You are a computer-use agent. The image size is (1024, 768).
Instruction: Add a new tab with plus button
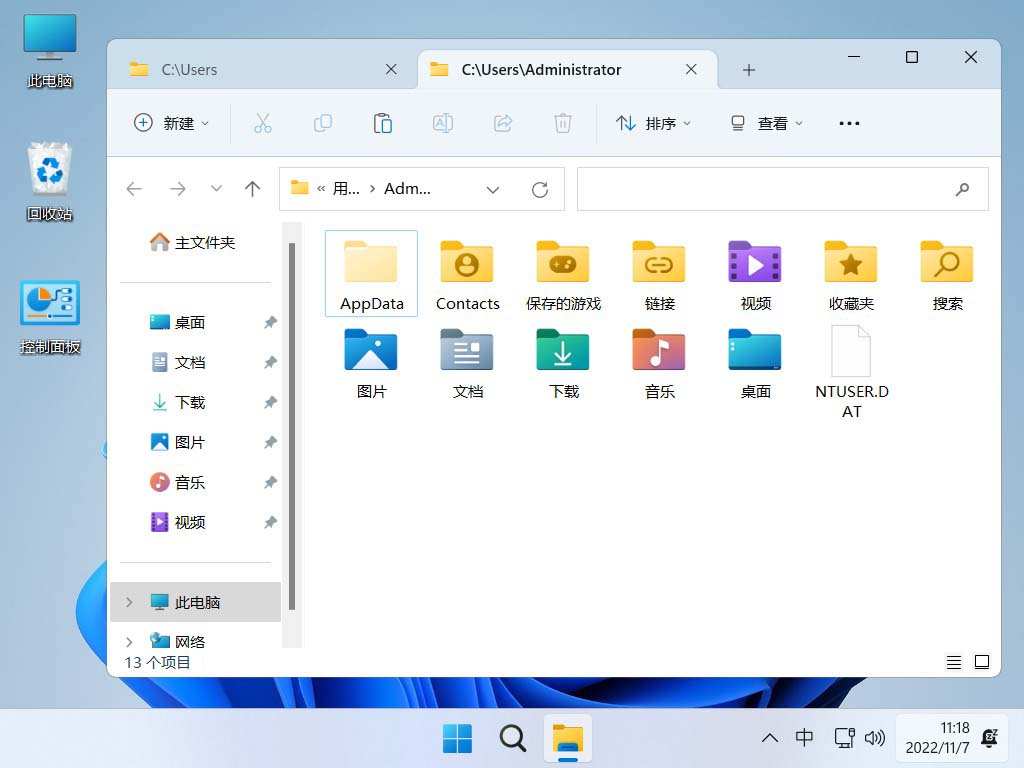point(749,69)
